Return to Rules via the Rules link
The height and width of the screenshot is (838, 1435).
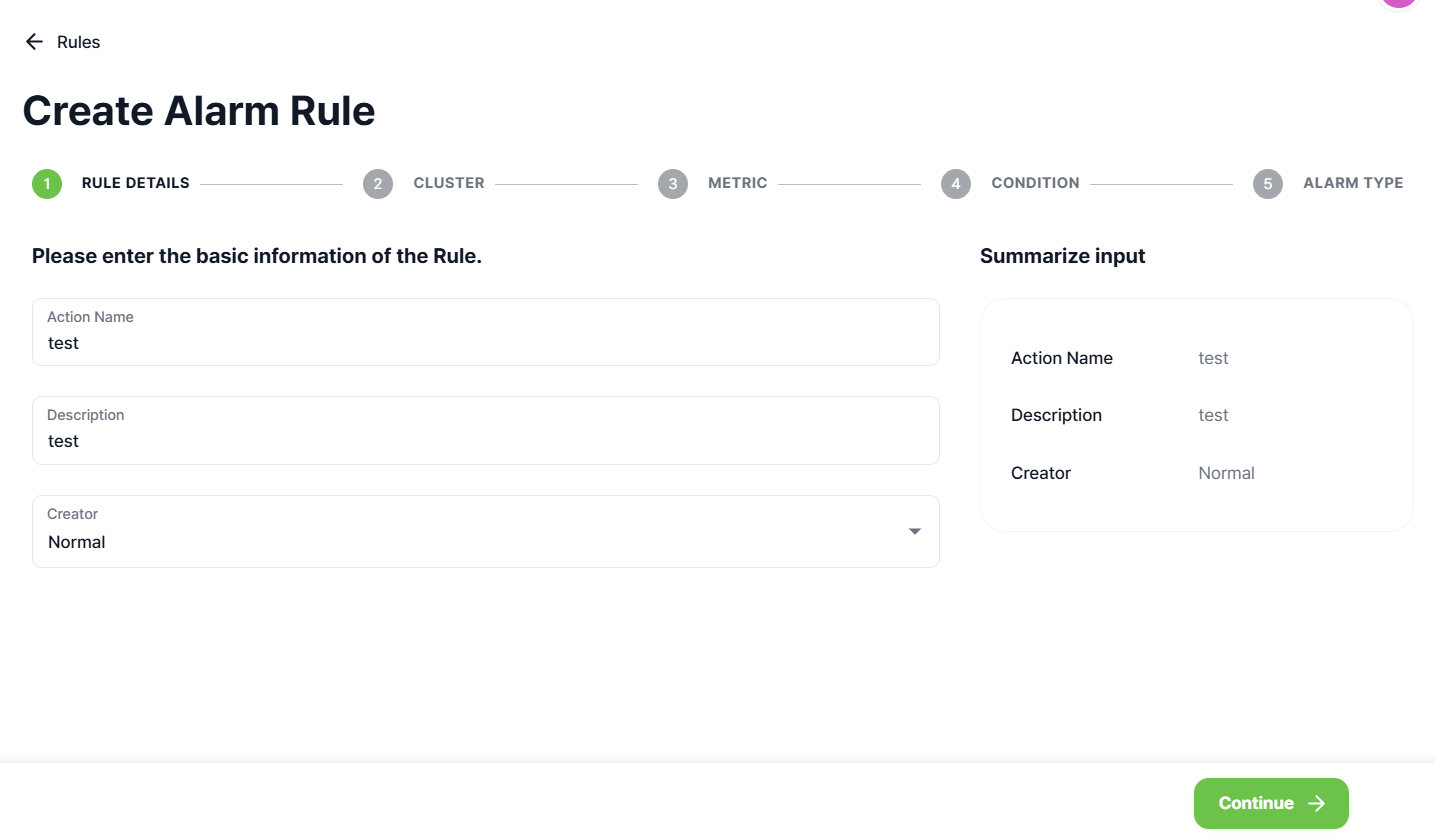click(79, 42)
